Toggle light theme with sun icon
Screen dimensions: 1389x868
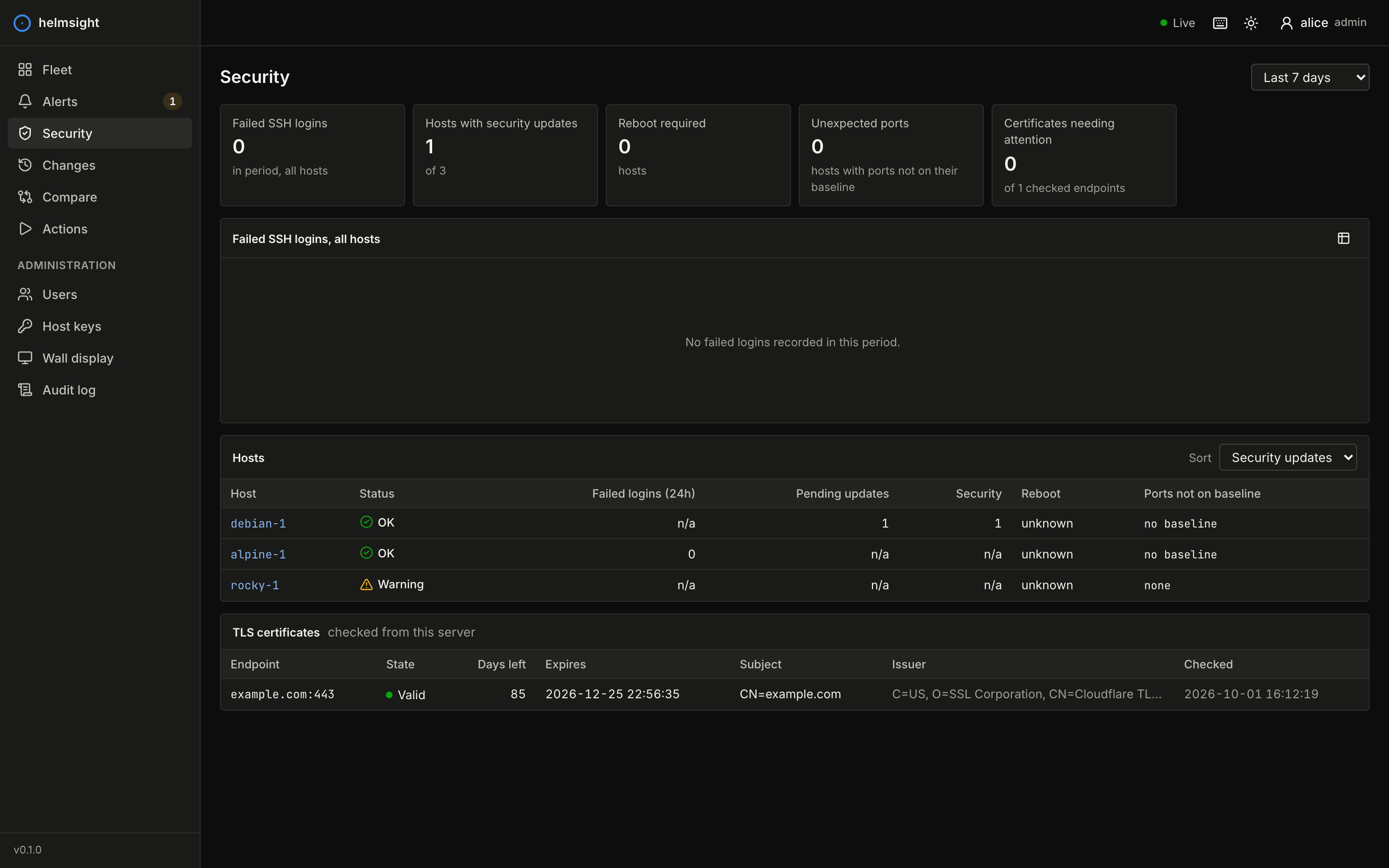pos(1251,23)
